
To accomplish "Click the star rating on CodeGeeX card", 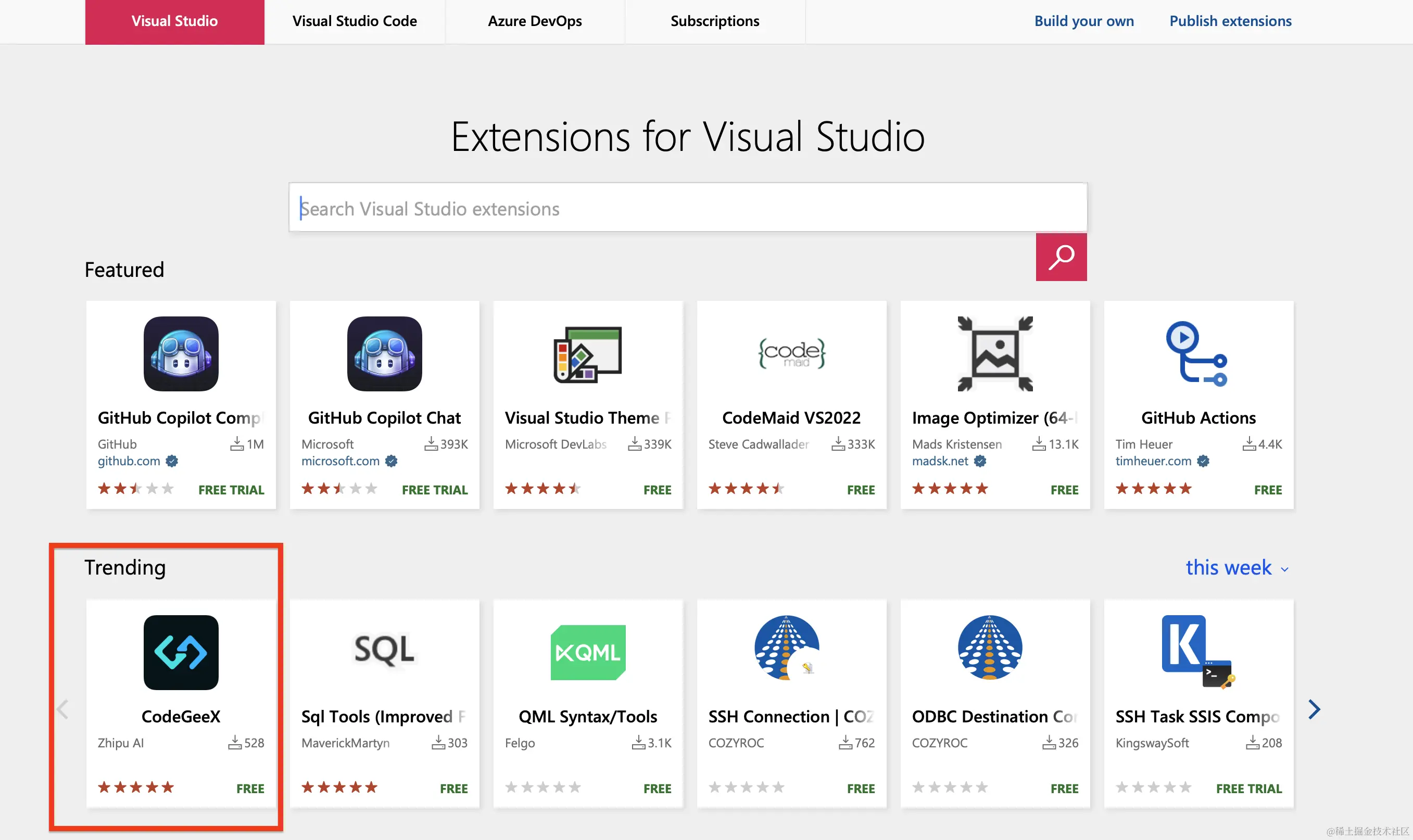I will [x=136, y=787].
